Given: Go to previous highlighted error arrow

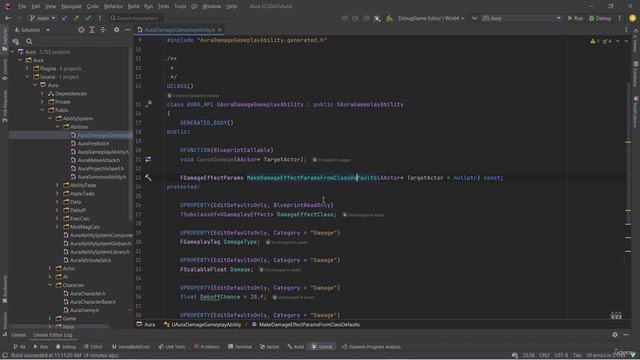Looking at the screenshot, I should click(618, 41).
